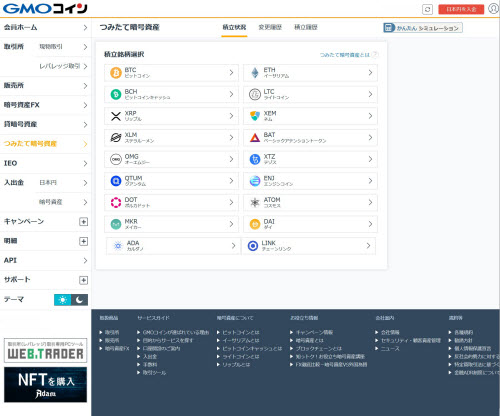Image resolution: width=500 pixels, height=416 pixels.
Task: Click the MKR Maker icon
Action: 116,224
